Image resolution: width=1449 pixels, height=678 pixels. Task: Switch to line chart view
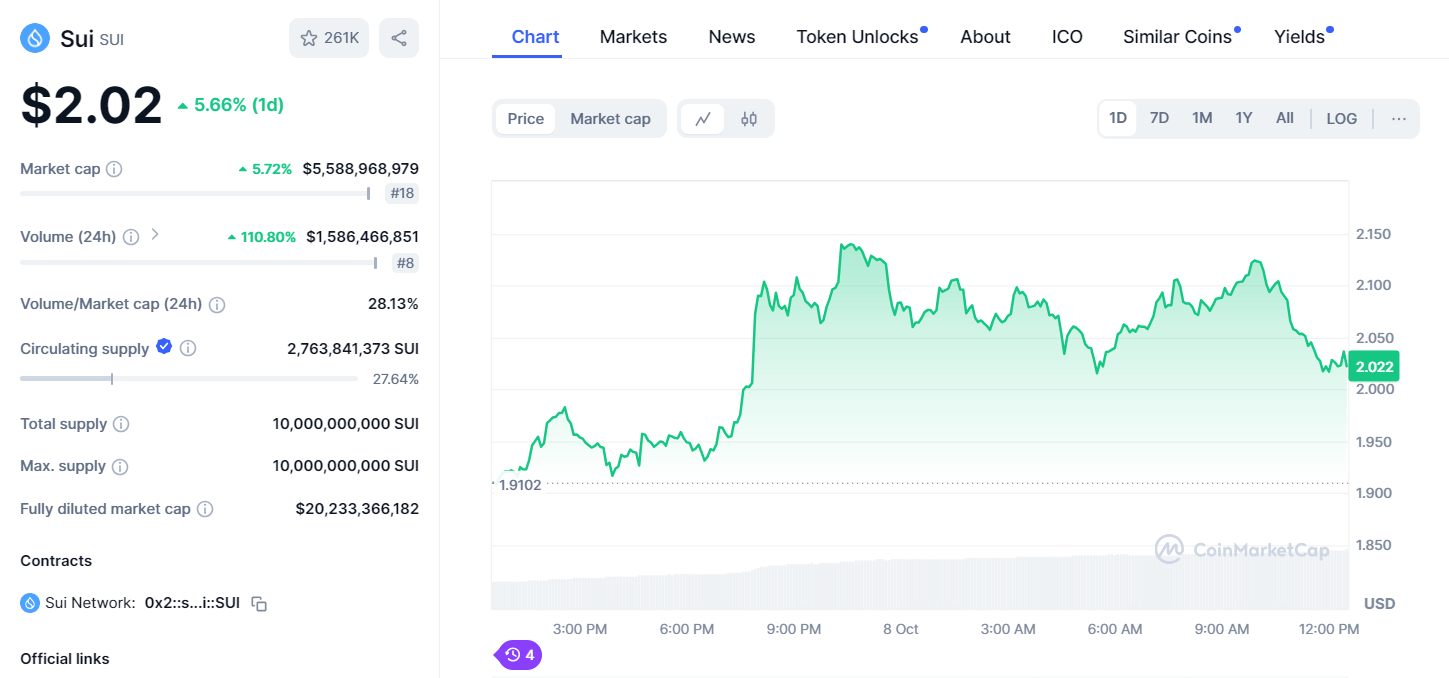[x=703, y=119]
